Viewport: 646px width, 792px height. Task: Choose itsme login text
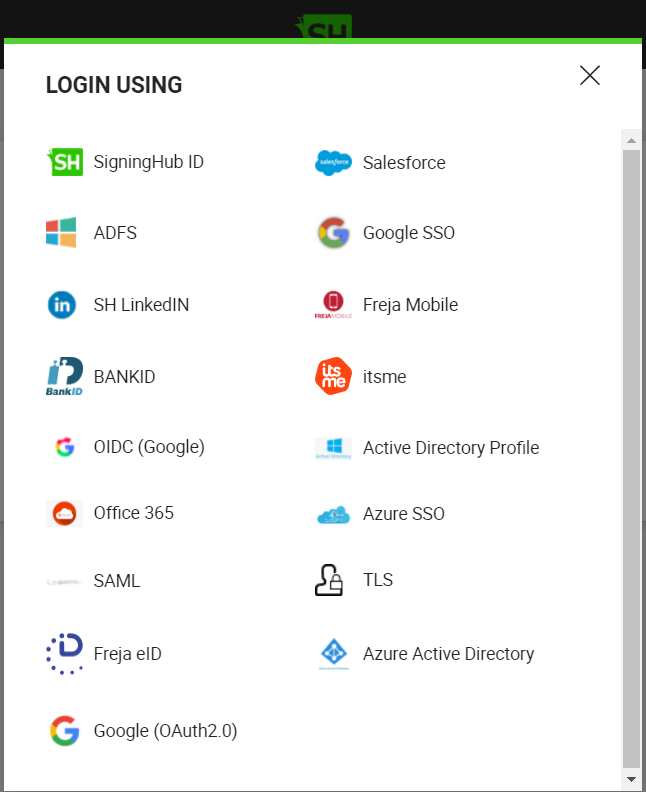click(384, 377)
